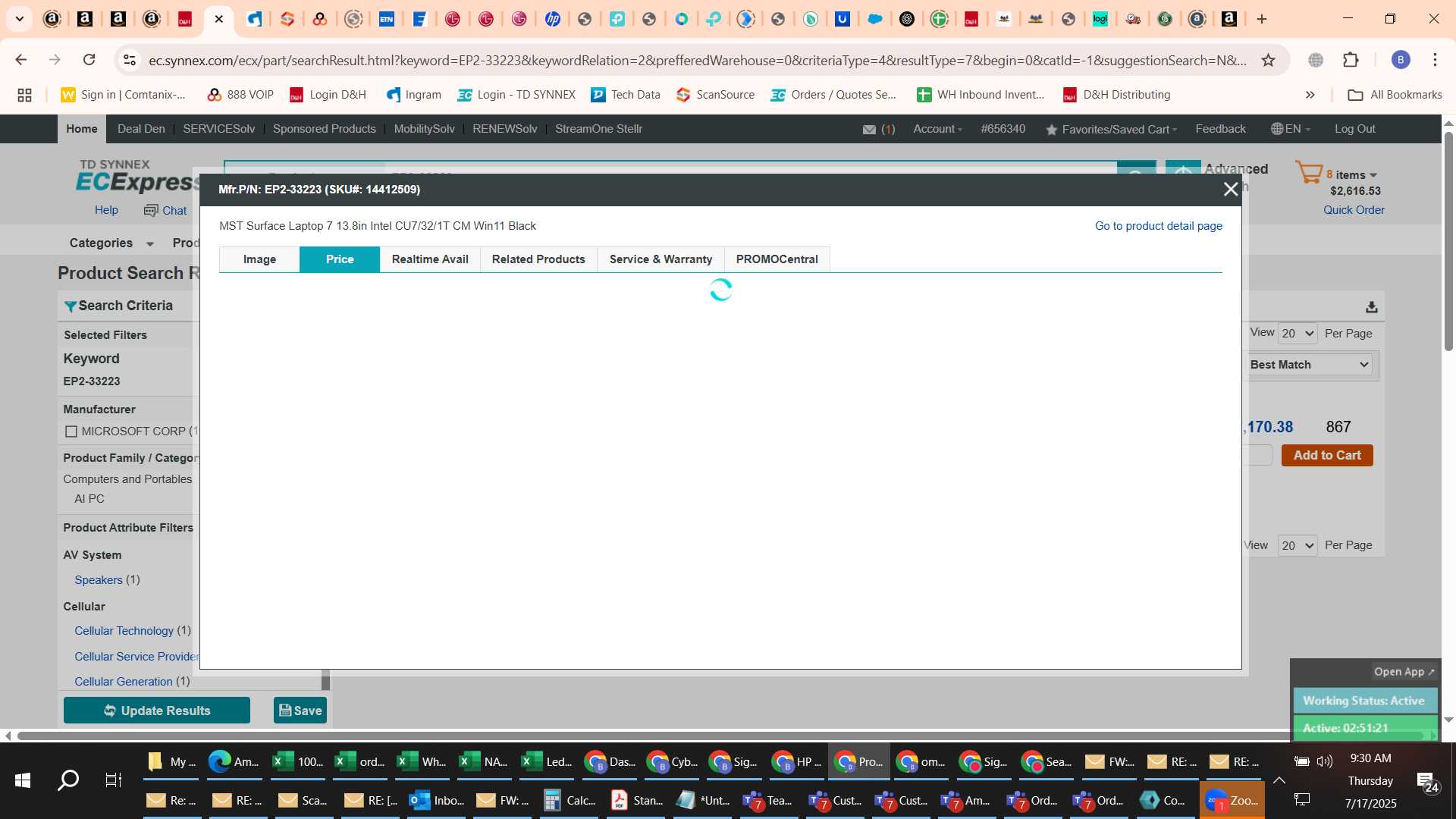Viewport: 1456px width, 819px height.
Task: Expand the Categories menu
Action: [x=111, y=243]
